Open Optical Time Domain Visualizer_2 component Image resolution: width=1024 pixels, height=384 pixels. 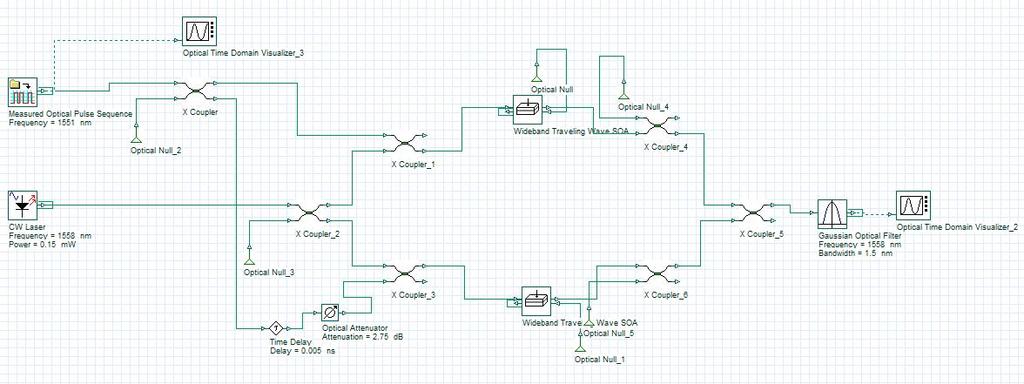pos(913,205)
